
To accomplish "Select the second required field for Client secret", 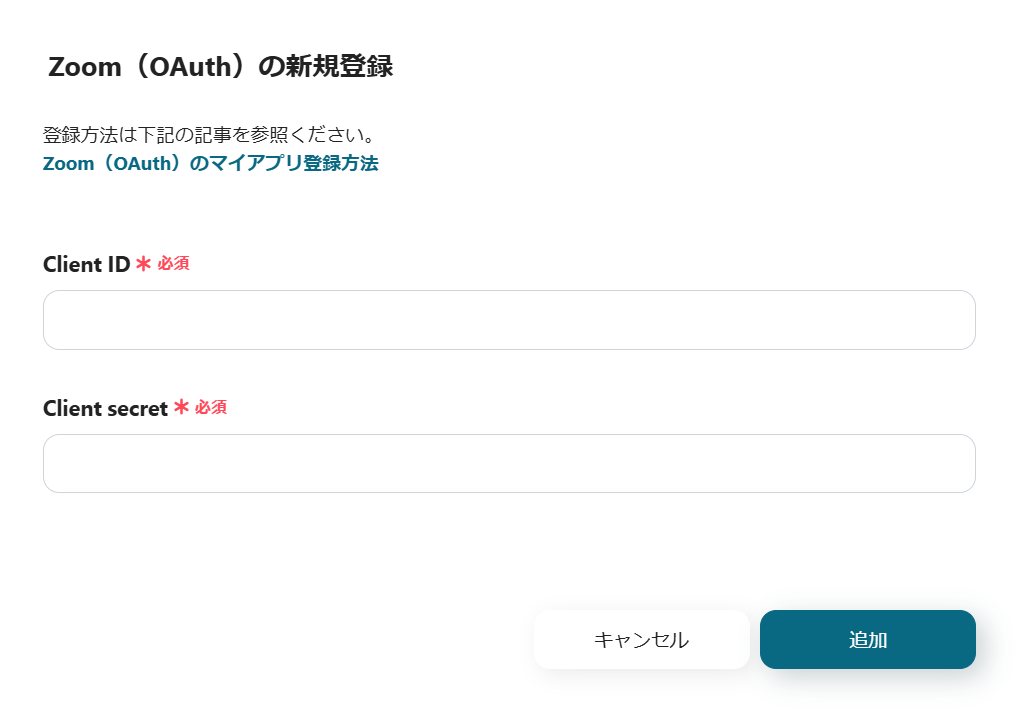I will (509, 464).
